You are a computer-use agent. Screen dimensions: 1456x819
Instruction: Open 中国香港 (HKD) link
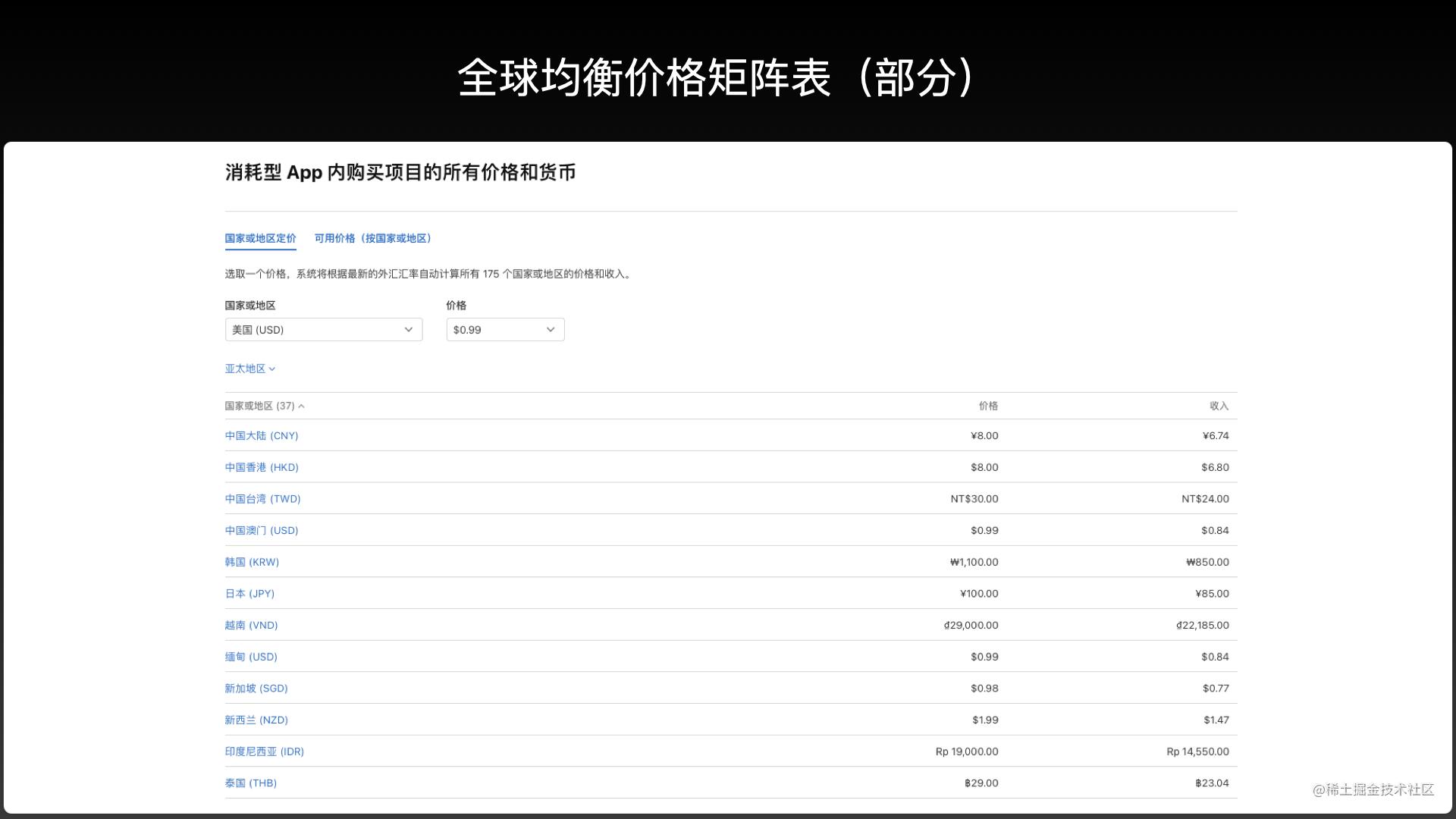coord(262,467)
